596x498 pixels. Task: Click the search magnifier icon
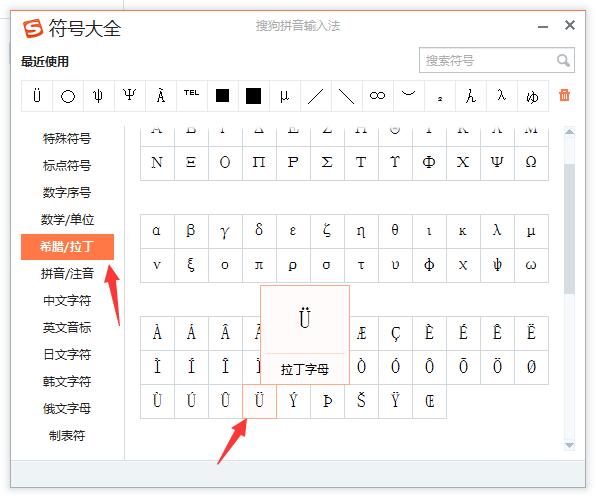[x=563, y=60]
